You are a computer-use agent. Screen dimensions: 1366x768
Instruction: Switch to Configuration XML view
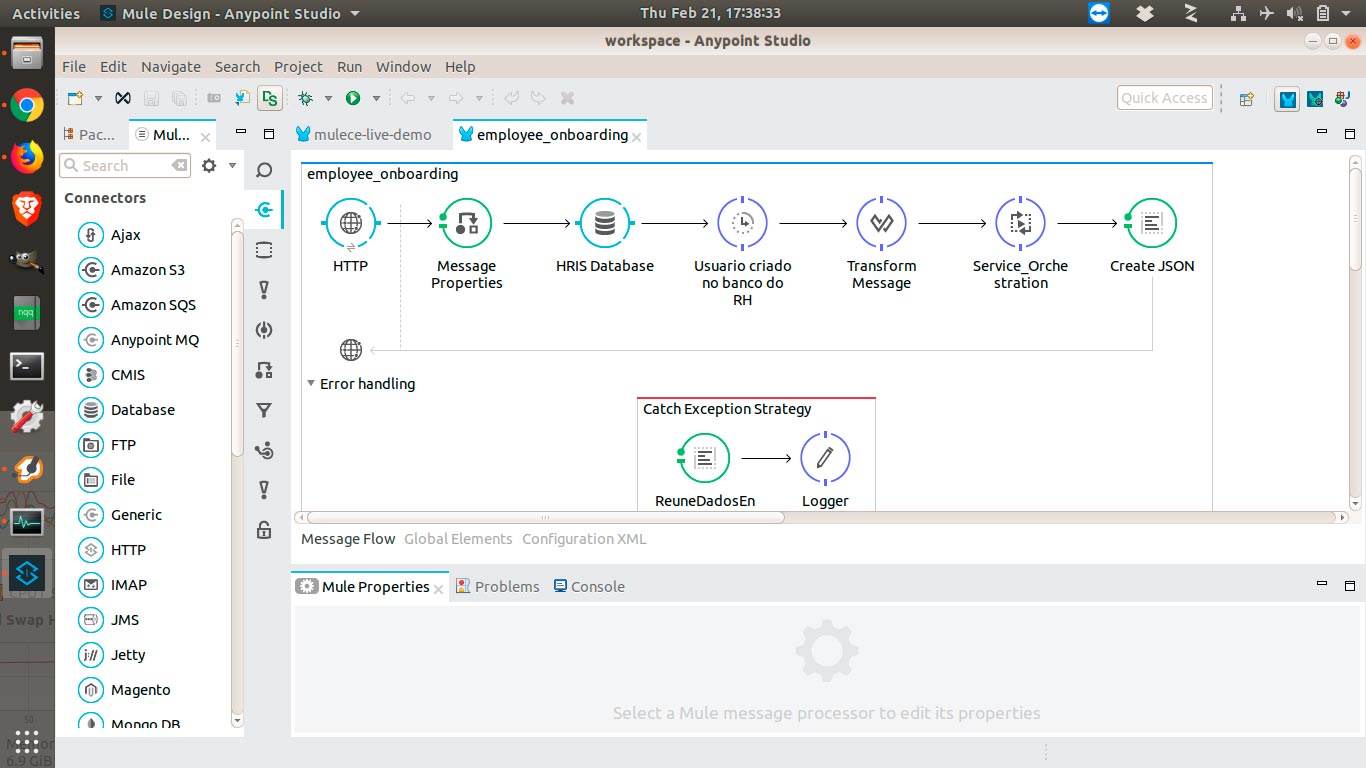click(x=584, y=539)
